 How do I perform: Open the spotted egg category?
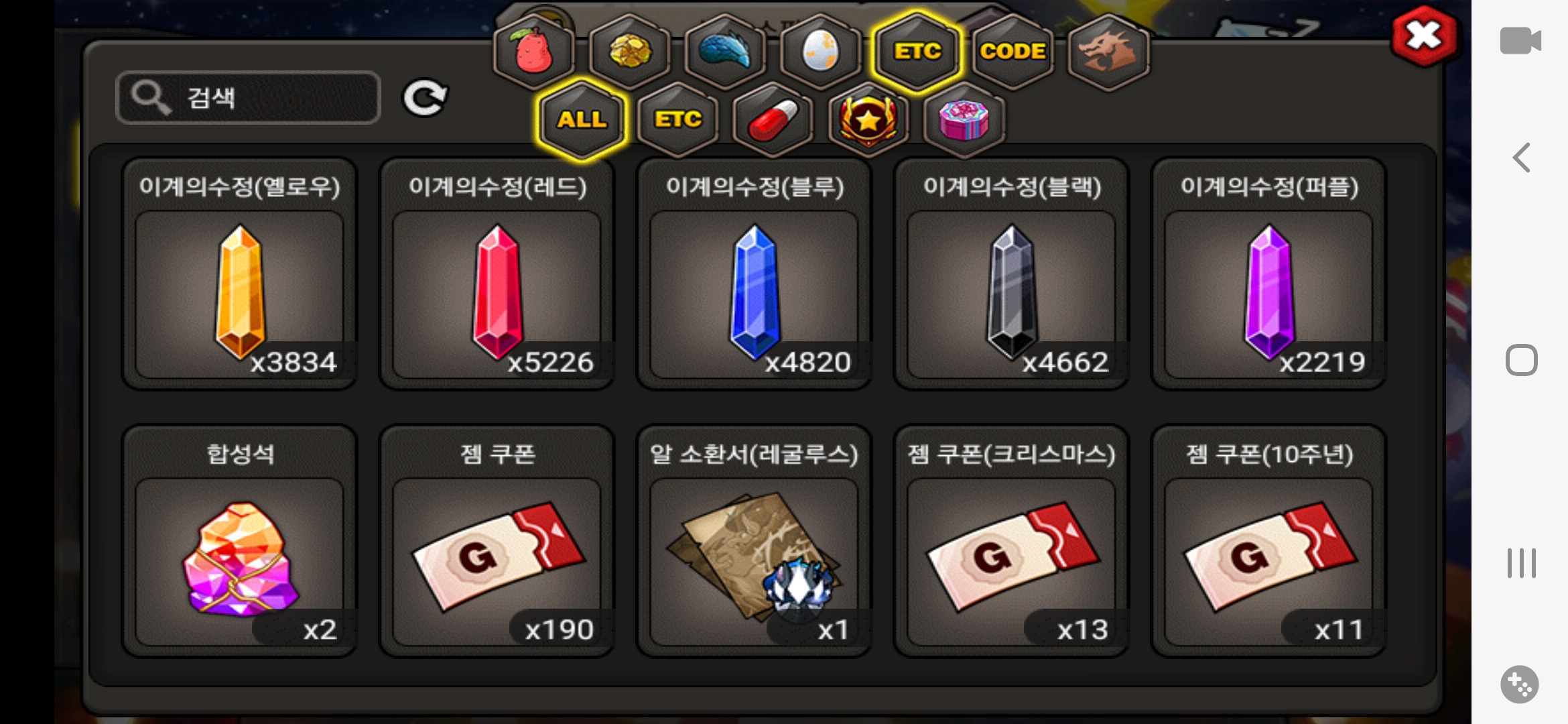821,52
